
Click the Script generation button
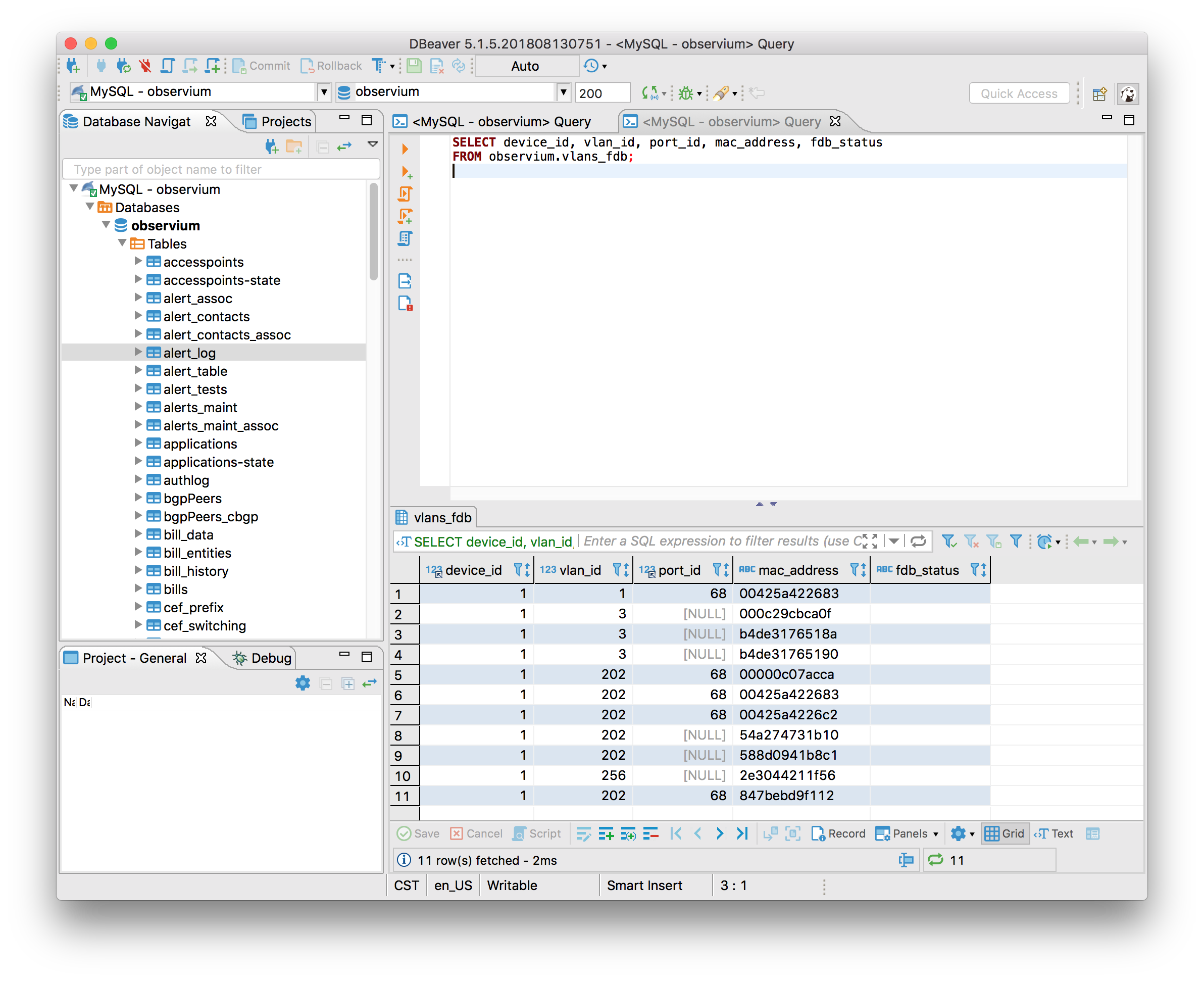(x=537, y=833)
